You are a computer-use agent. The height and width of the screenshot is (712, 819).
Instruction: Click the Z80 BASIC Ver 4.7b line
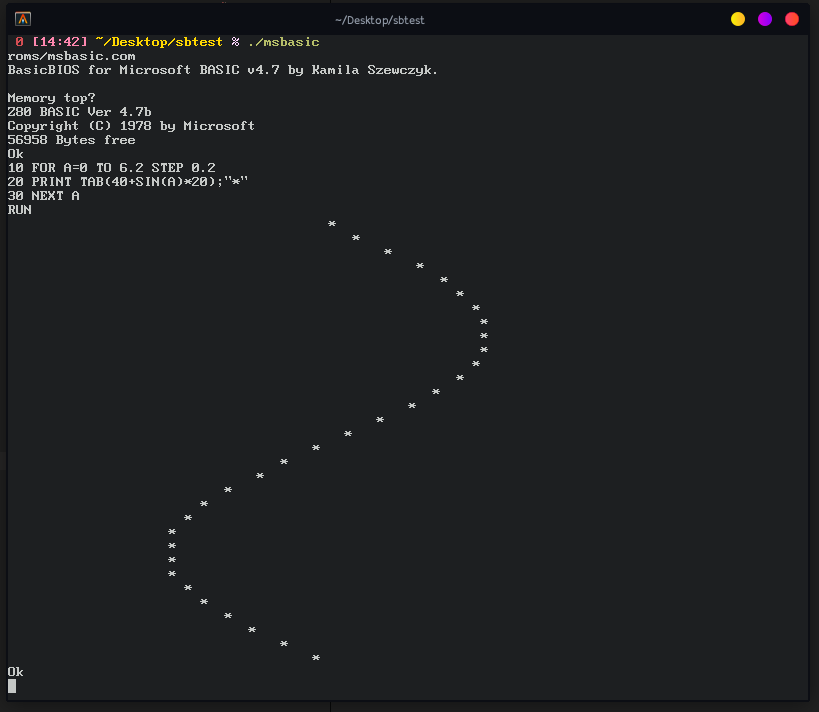coord(79,112)
